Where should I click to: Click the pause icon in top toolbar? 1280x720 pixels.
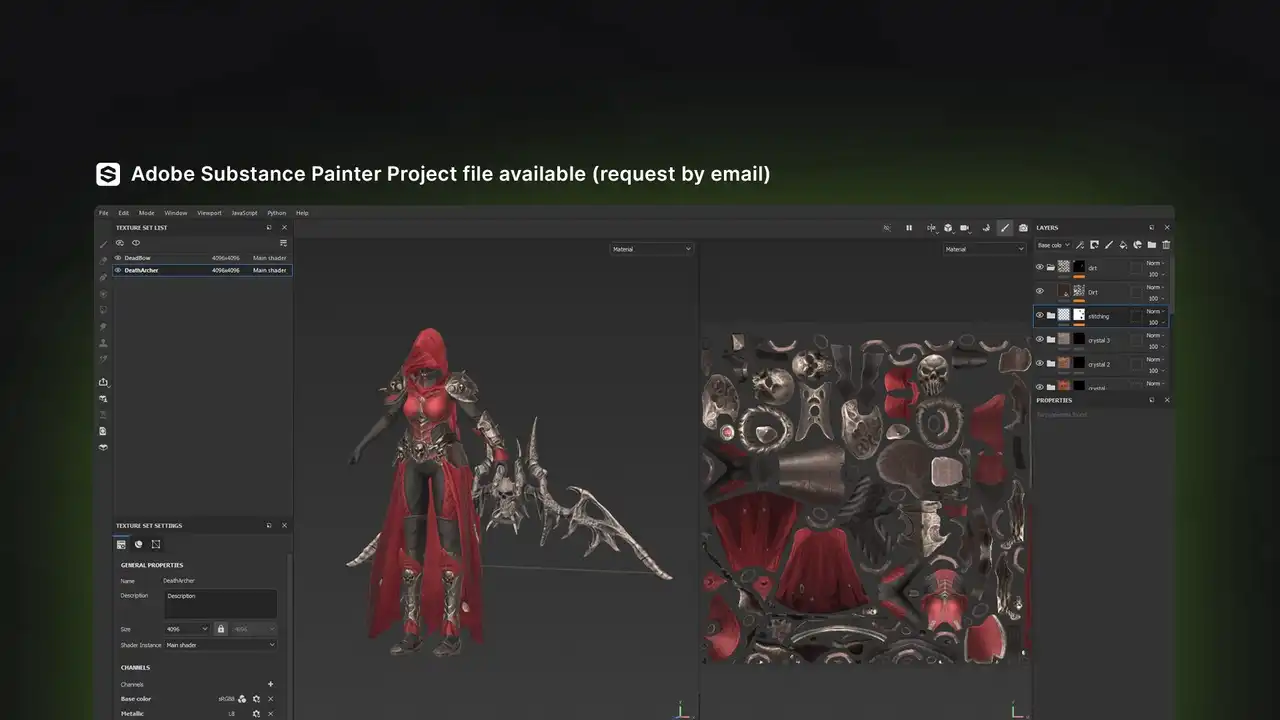909,228
